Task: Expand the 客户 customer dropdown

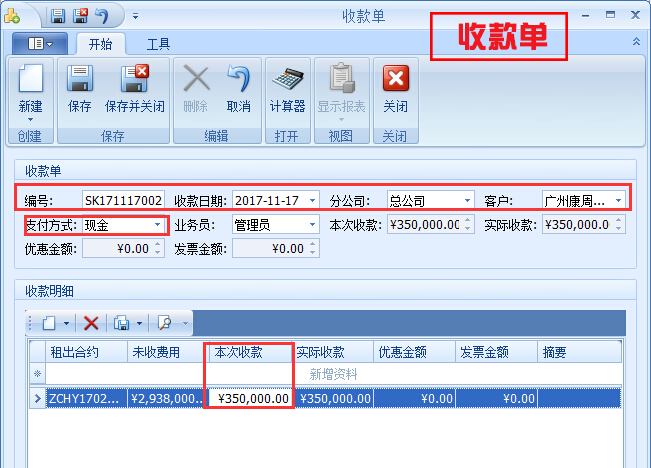Action: (x=618, y=200)
